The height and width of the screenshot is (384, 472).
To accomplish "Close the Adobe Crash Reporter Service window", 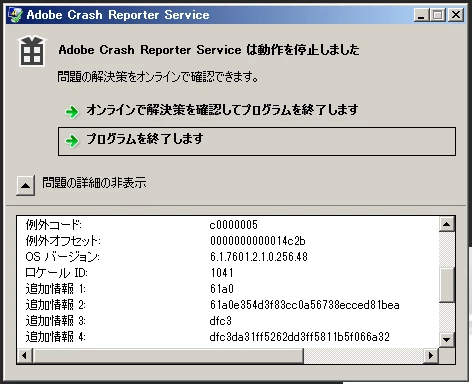I will [x=456, y=15].
